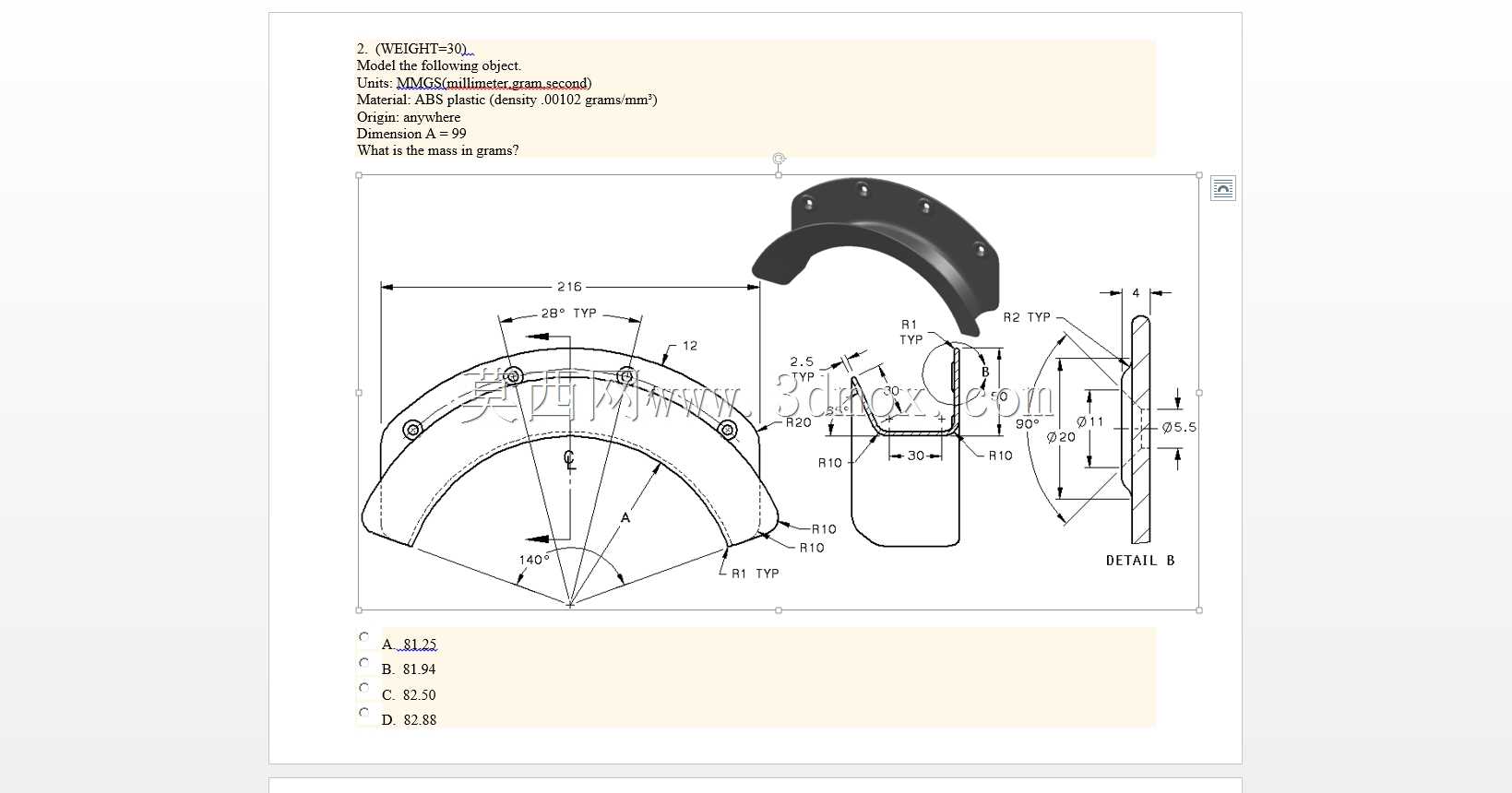Click the R20 radius label
This screenshot has width=1512, height=793.
pyautogui.click(x=798, y=422)
